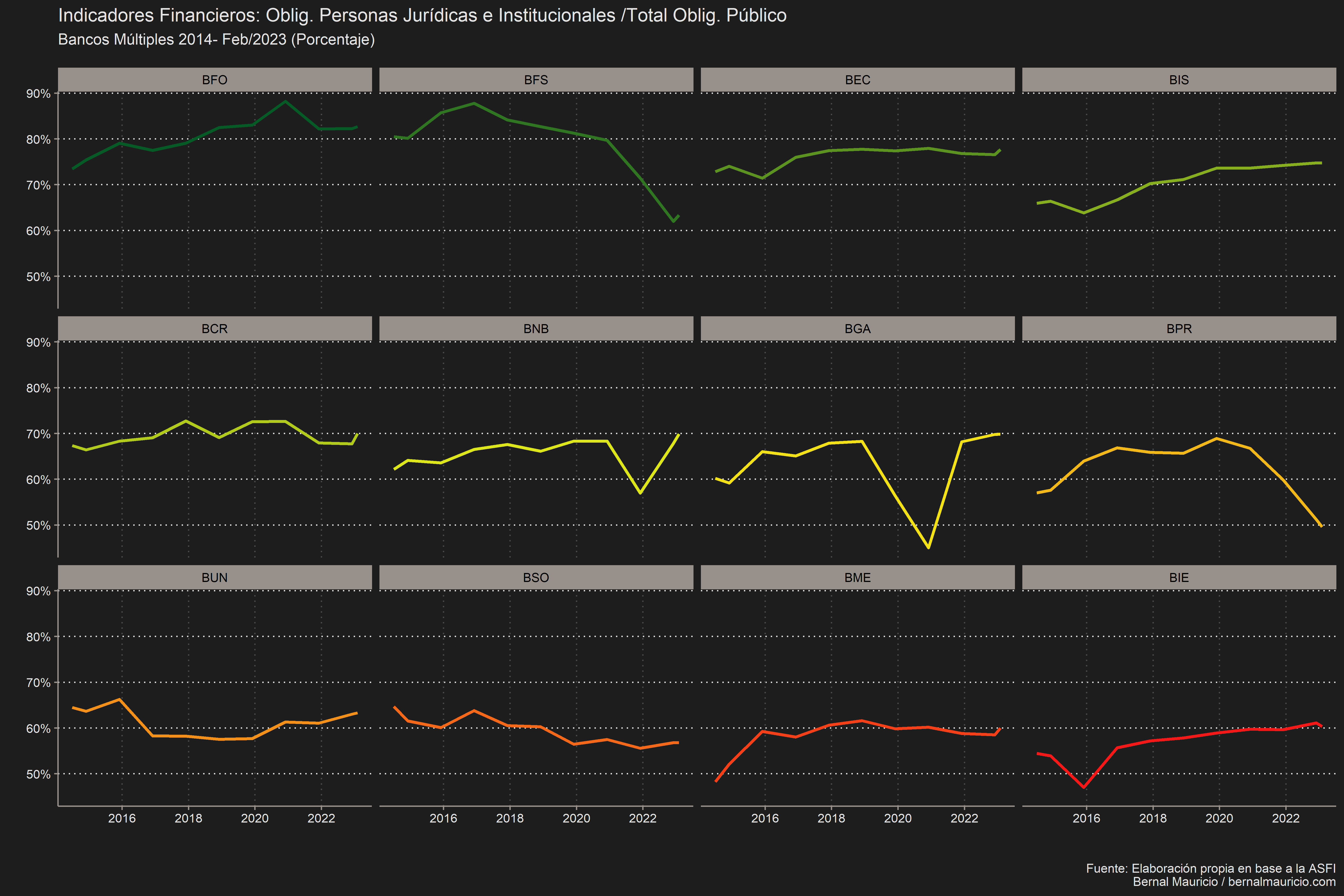
Task: Click the BIE panel header
Action: [1179, 578]
